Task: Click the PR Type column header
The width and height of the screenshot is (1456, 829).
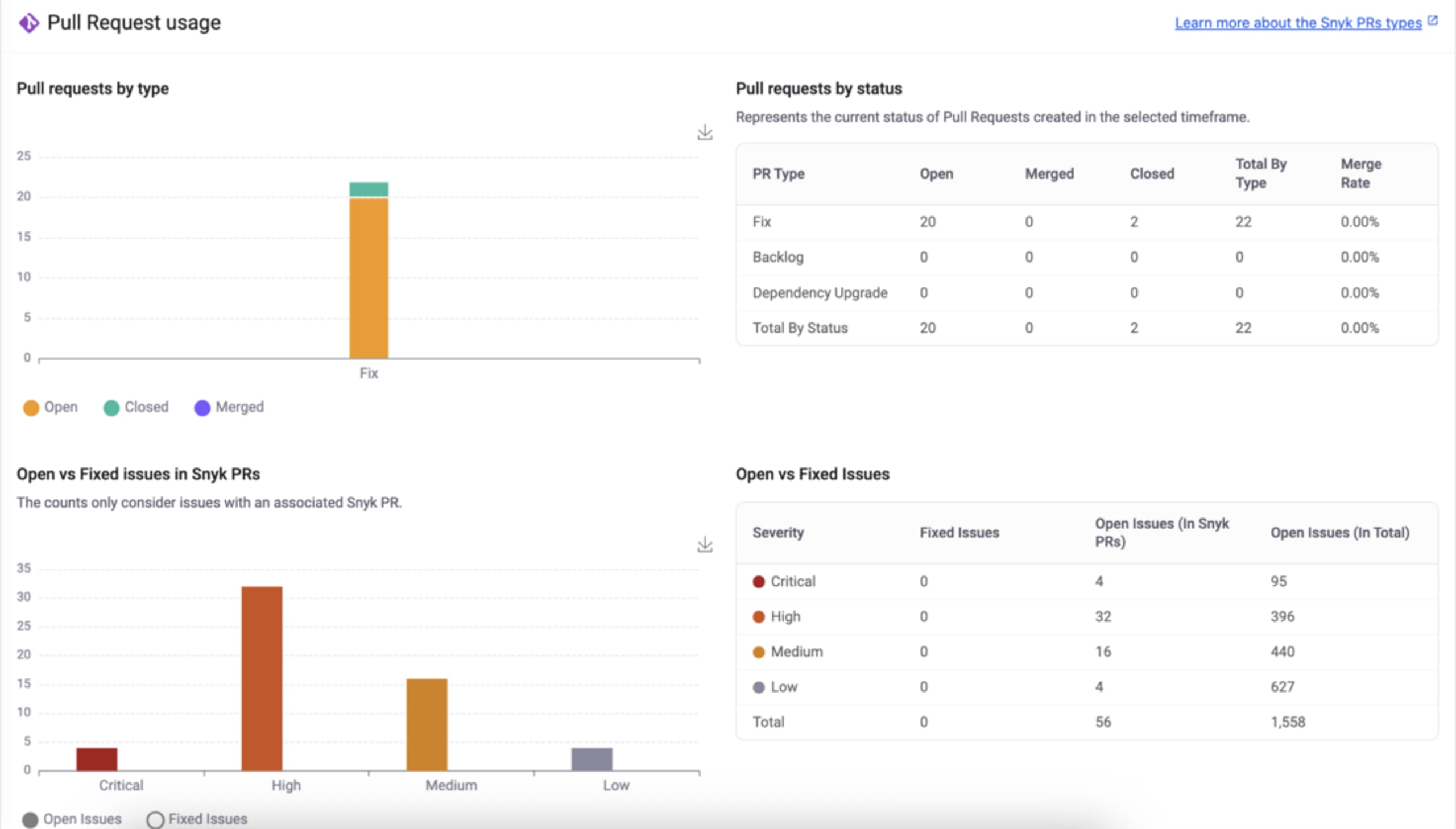Action: click(779, 173)
